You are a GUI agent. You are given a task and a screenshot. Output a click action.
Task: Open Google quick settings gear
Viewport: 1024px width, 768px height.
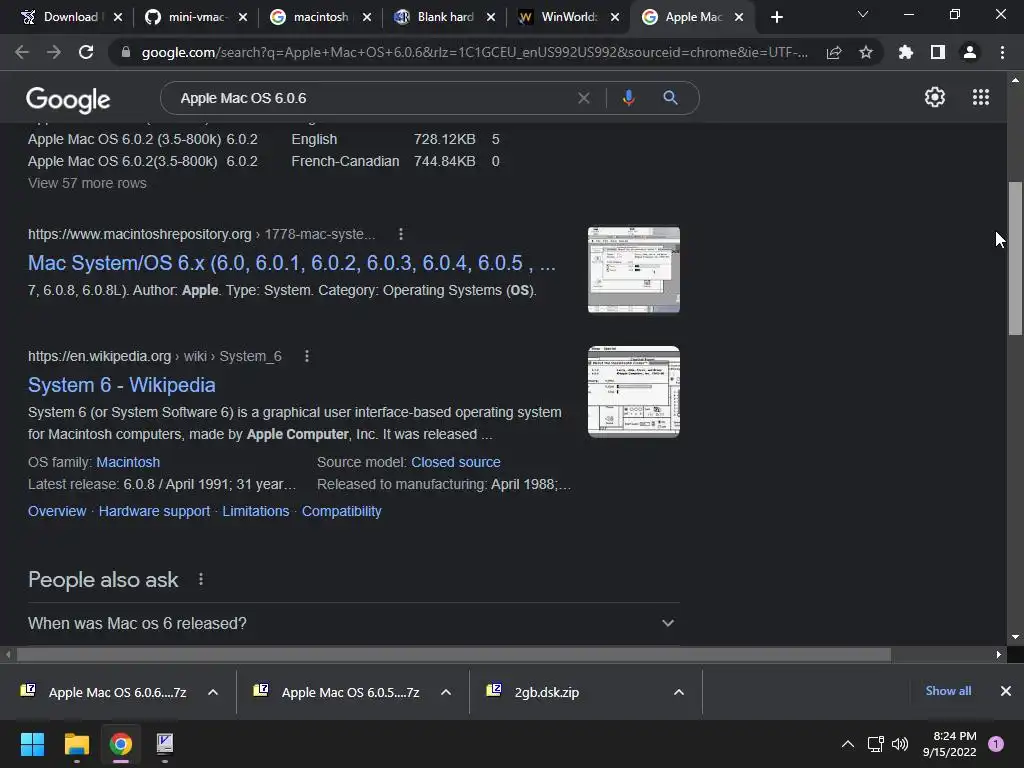click(x=935, y=97)
